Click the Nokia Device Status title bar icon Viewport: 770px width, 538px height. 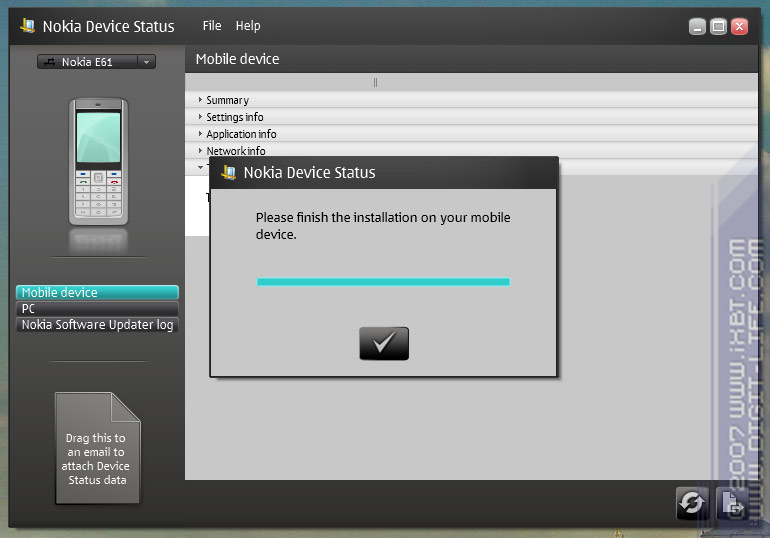coord(28,26)
